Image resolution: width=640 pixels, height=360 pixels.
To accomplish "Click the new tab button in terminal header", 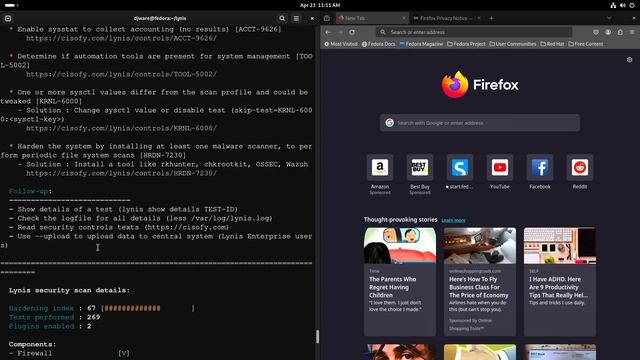I will [x=8, y=18].
